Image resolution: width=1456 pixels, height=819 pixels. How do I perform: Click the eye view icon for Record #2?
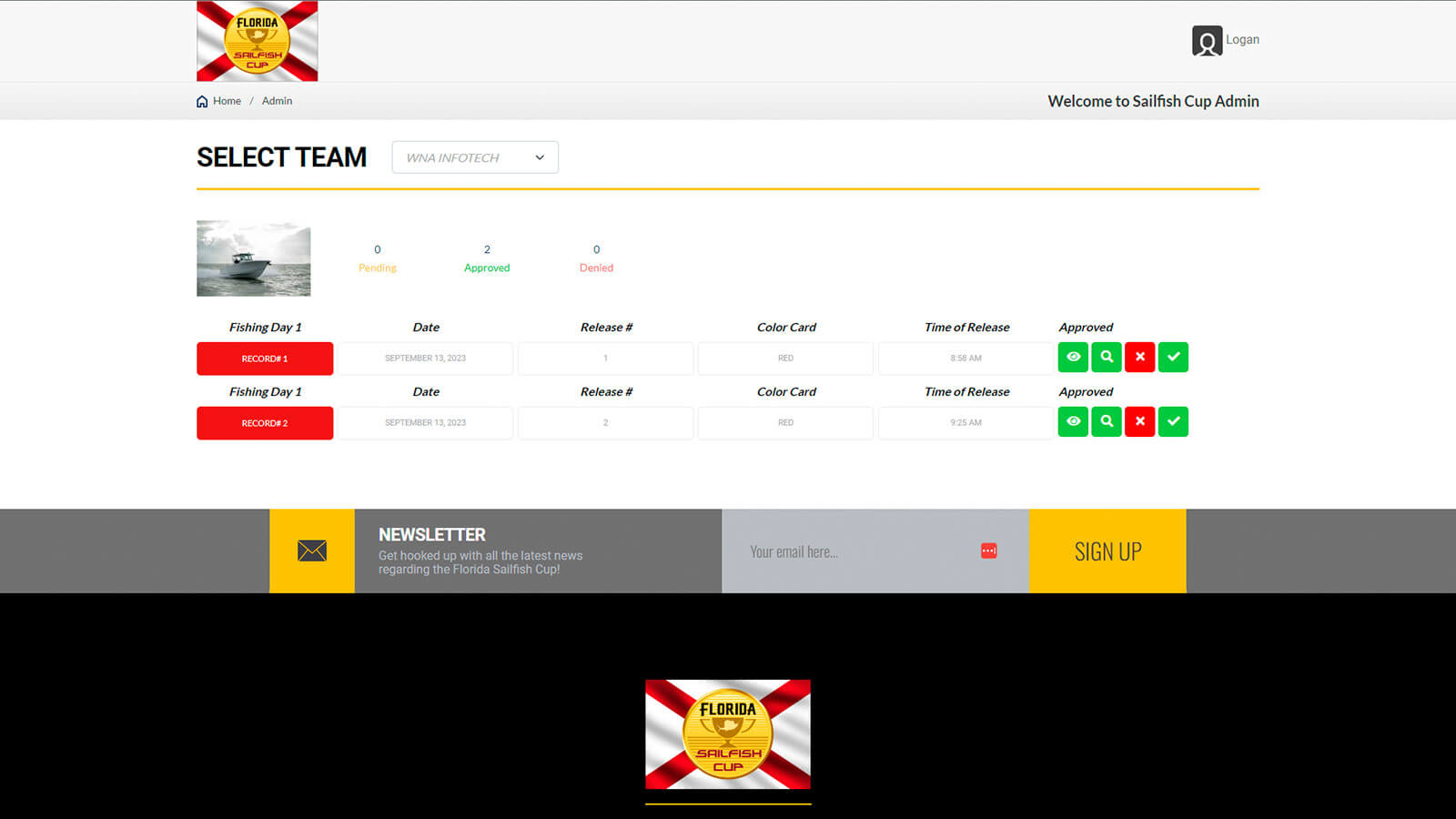(1073, 422)
